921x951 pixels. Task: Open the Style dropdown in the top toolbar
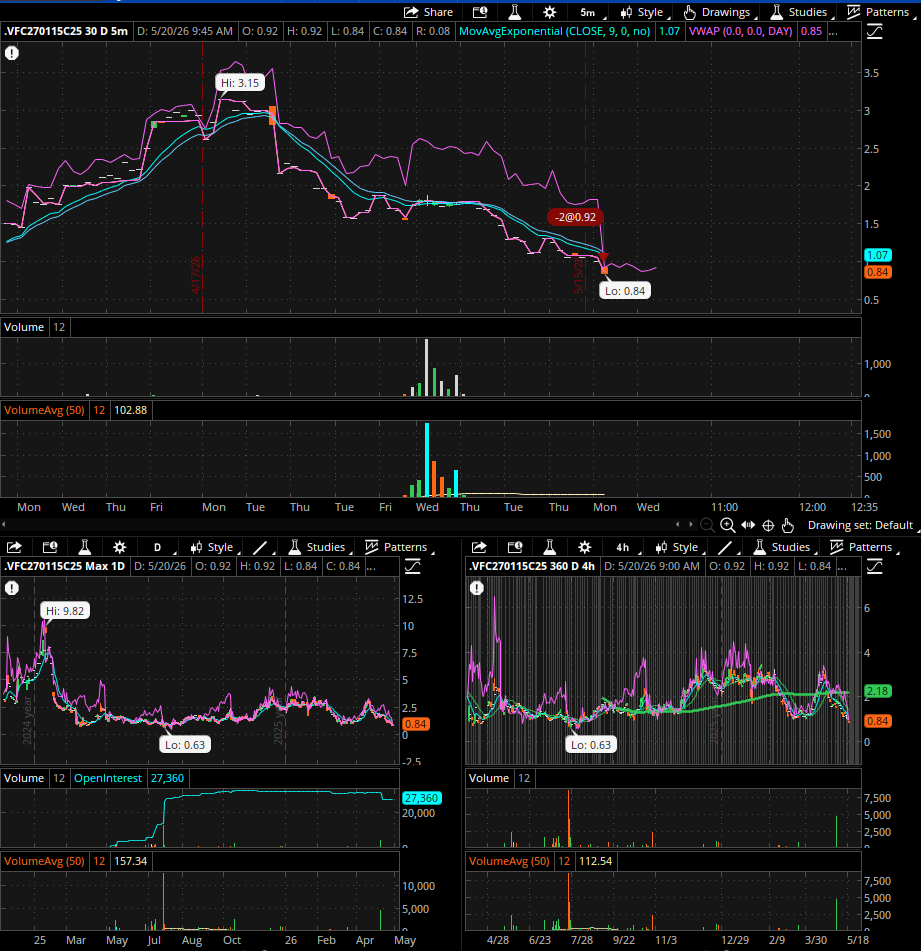click(643, 12)
